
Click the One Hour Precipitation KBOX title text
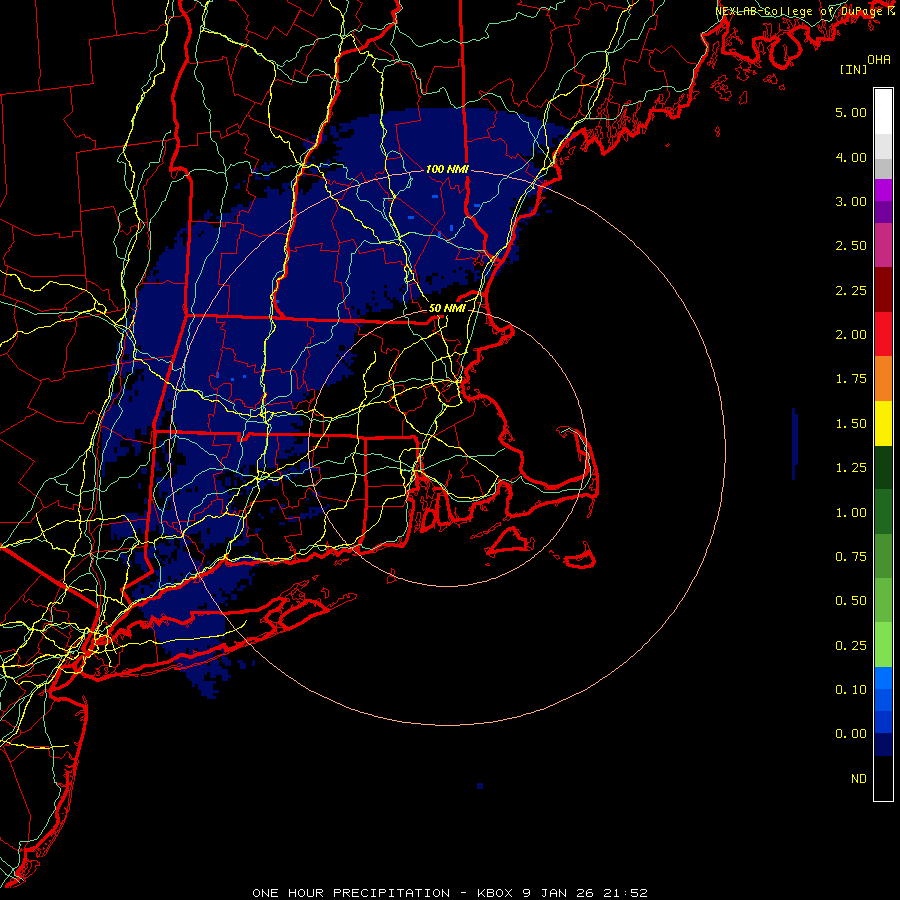pos(450,893)
